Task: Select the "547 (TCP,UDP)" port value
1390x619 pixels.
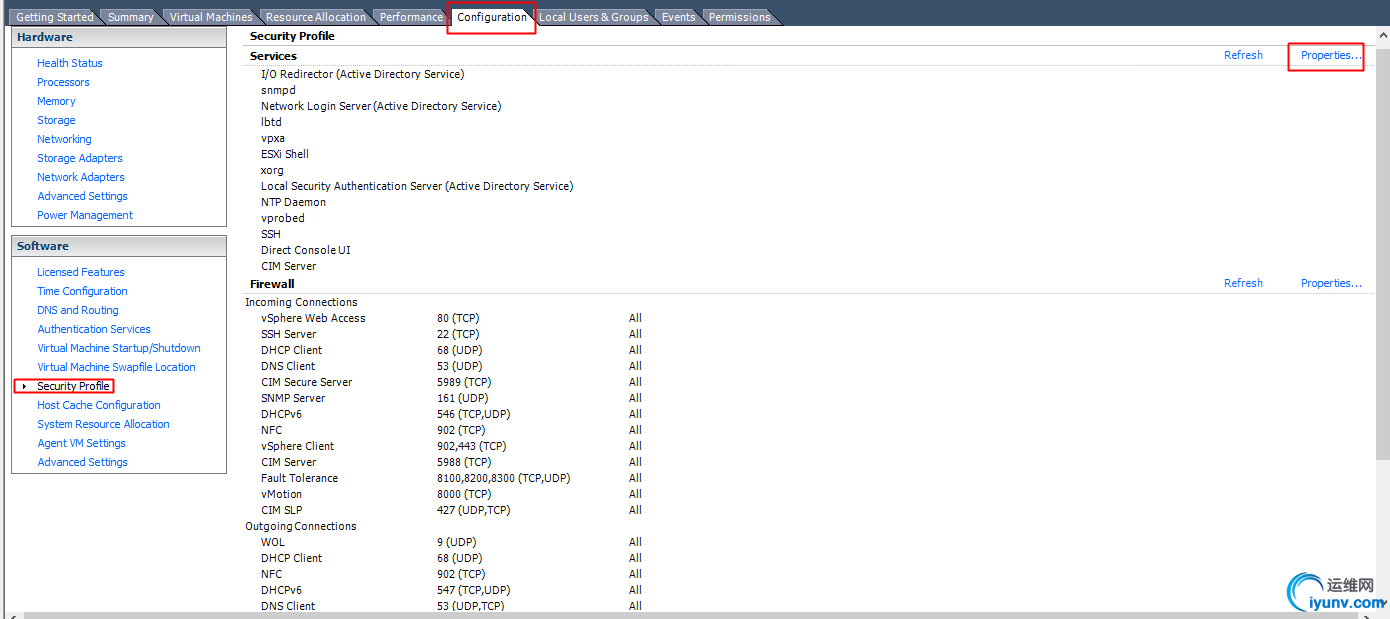Action: click(473, 590)
